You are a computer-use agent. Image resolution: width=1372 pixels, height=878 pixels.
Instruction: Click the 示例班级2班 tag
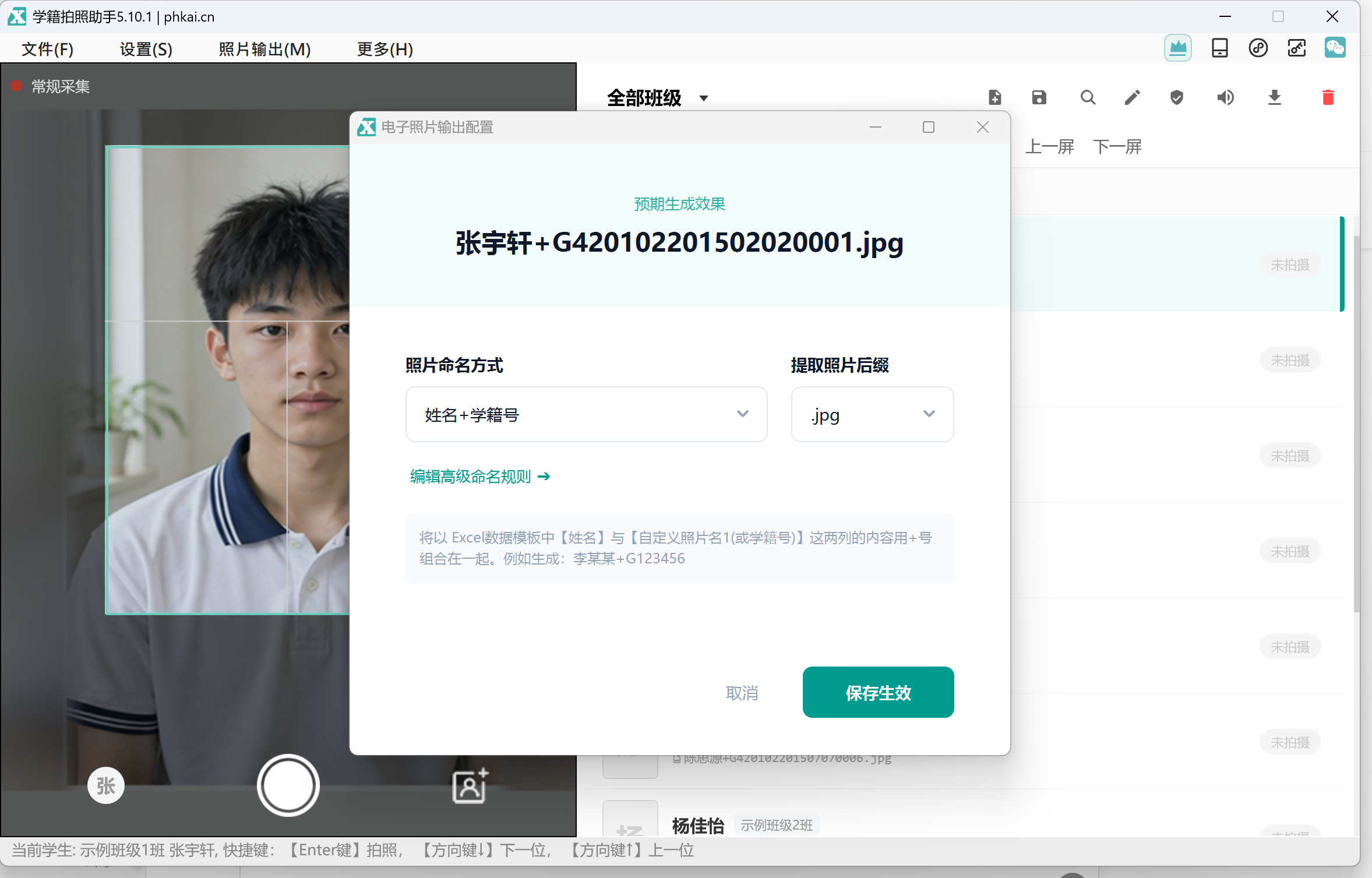pyautogui.click(x=776, y=825)
